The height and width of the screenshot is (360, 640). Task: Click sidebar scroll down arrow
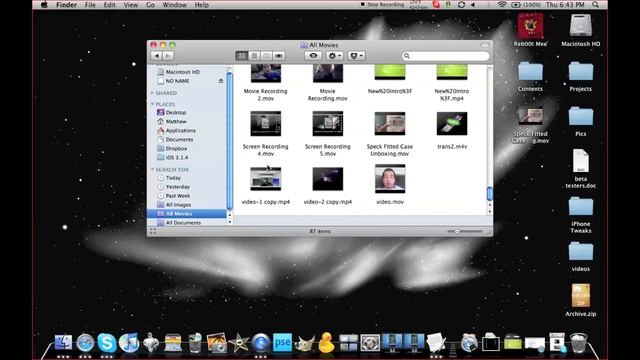click(x=229, y=222)
